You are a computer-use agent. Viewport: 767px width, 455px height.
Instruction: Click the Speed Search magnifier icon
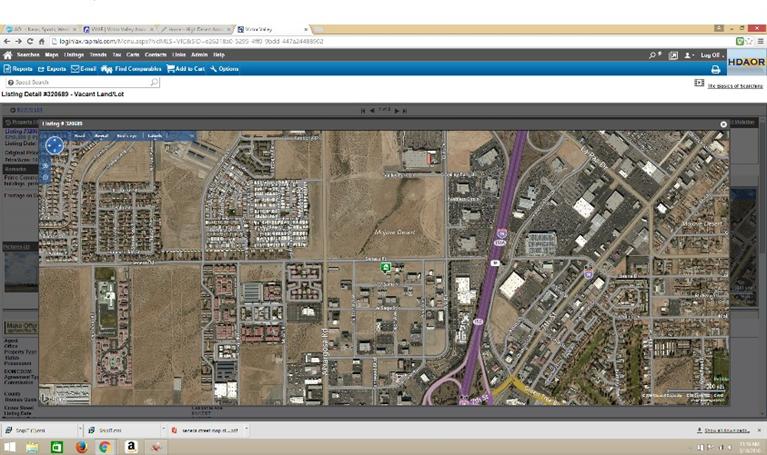155,82
